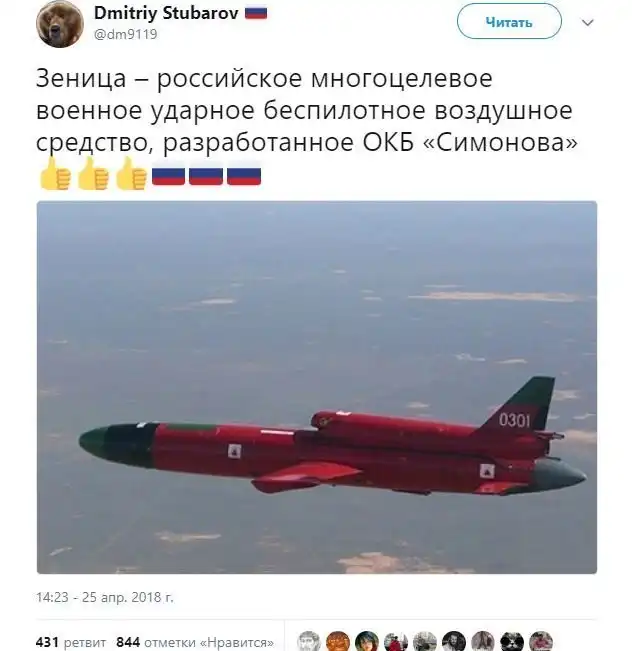The image size is (632, 651).
Task: Click the Russian flag emoji beside username
Action: [256, 14]
